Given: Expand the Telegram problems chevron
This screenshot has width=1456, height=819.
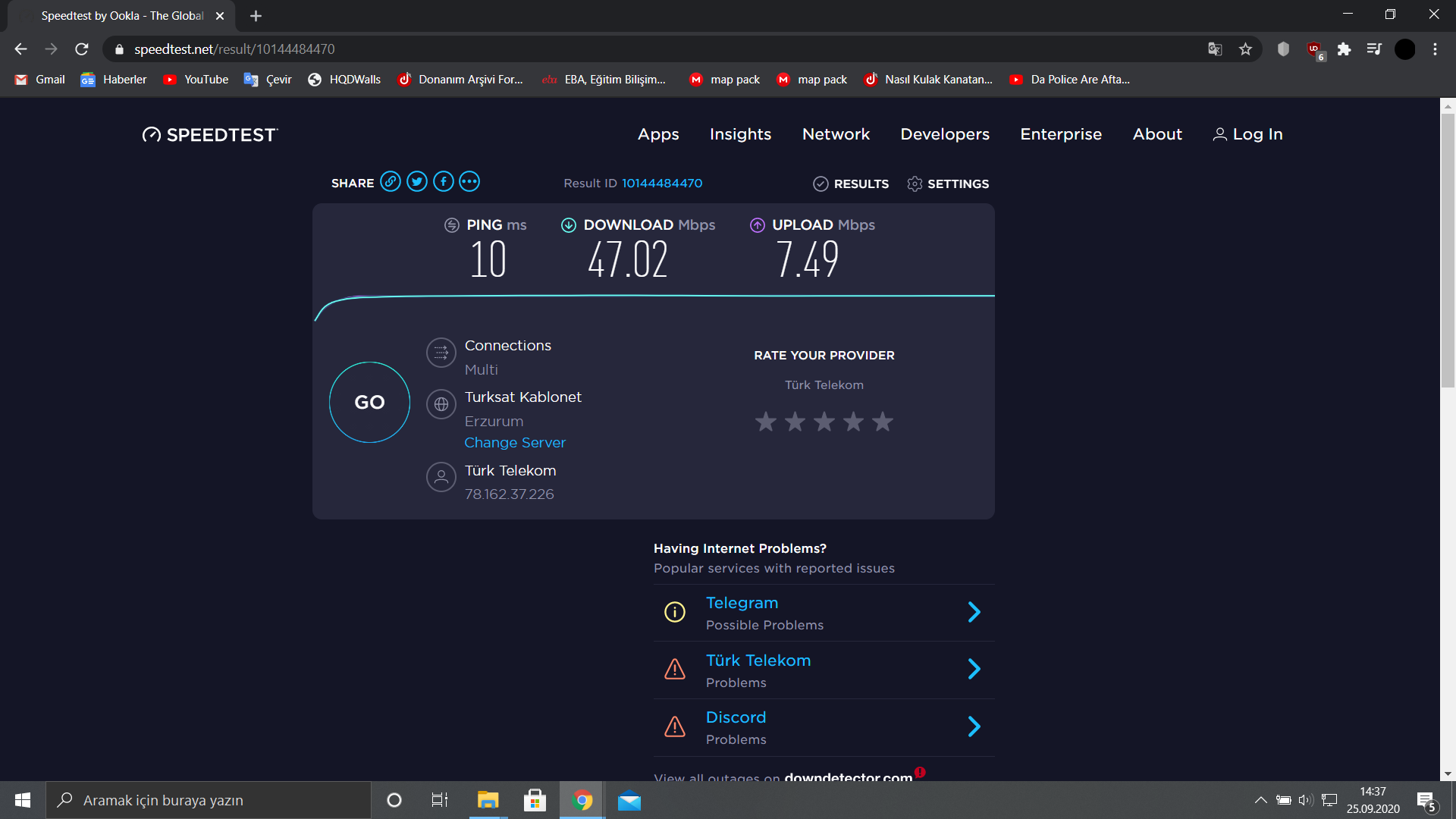Looking at the screenshot, I should (974, 612).
